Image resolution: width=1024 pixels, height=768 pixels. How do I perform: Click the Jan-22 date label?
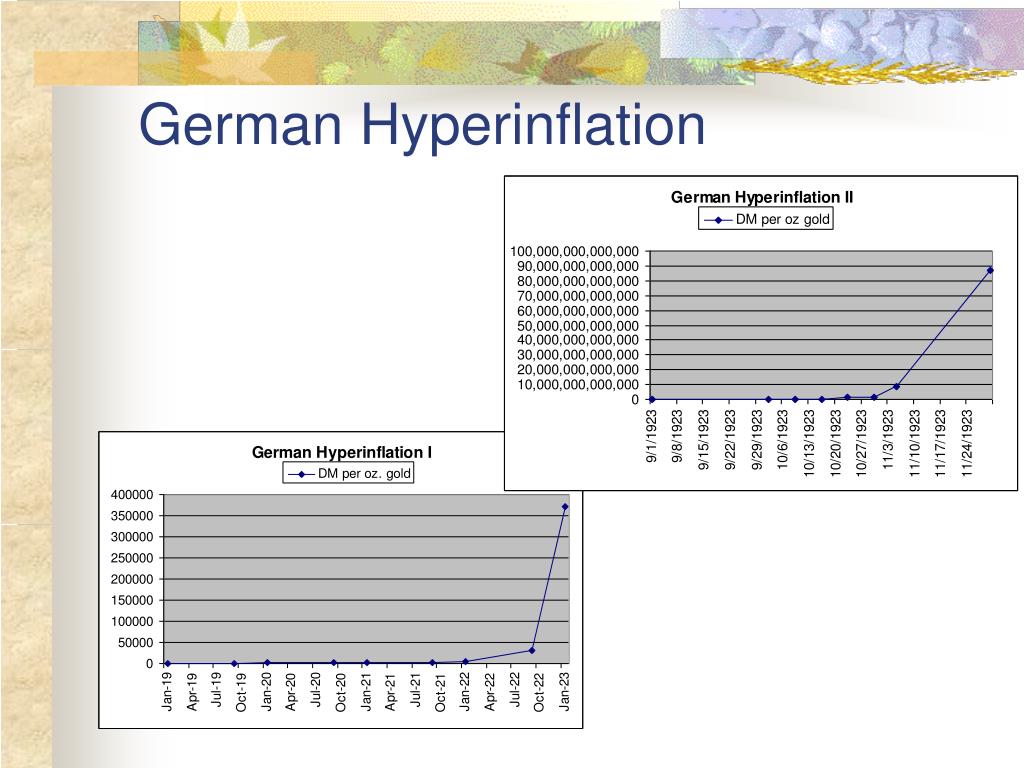pos(464,692)
